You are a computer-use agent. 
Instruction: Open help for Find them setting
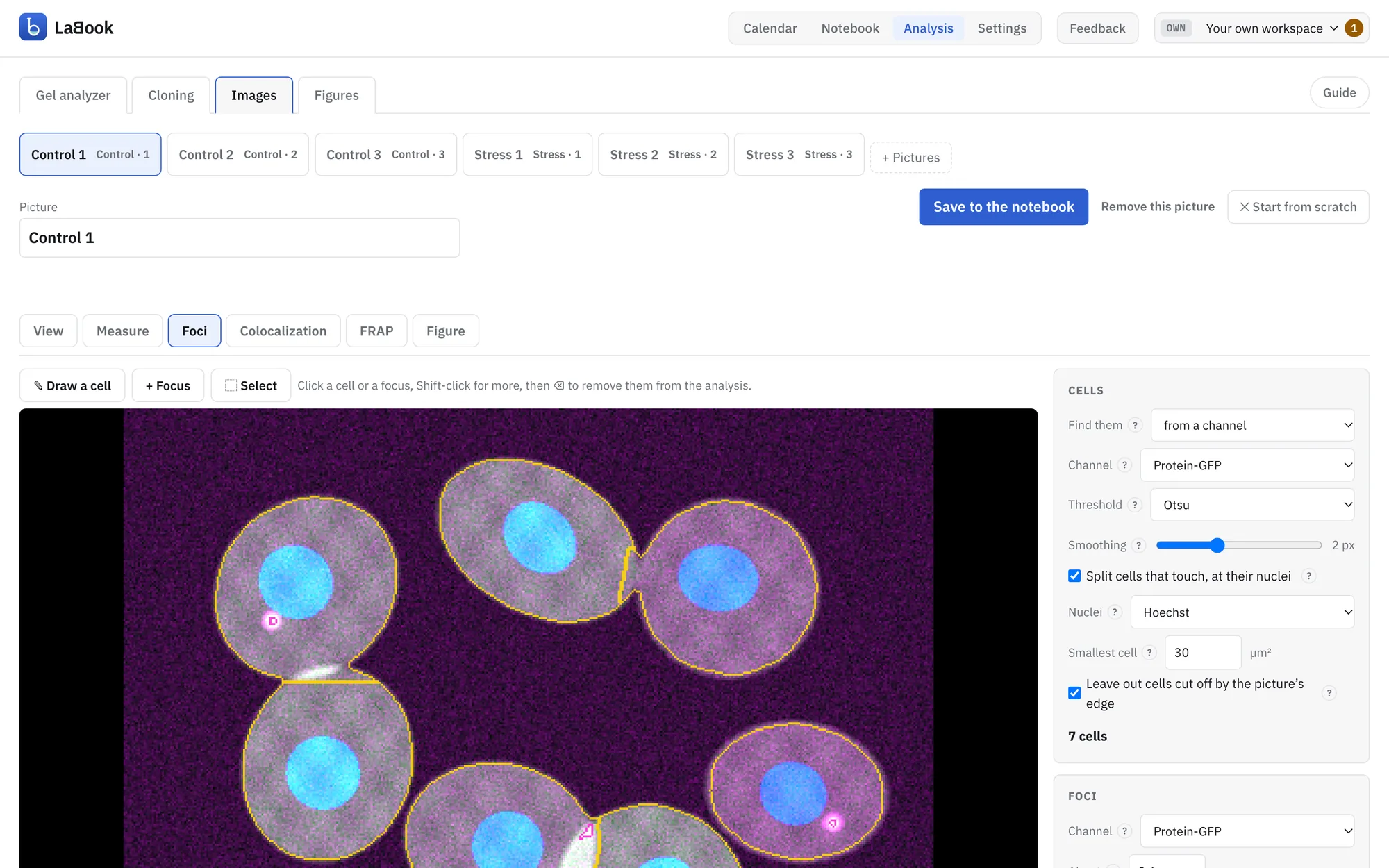pos(1135,425)
